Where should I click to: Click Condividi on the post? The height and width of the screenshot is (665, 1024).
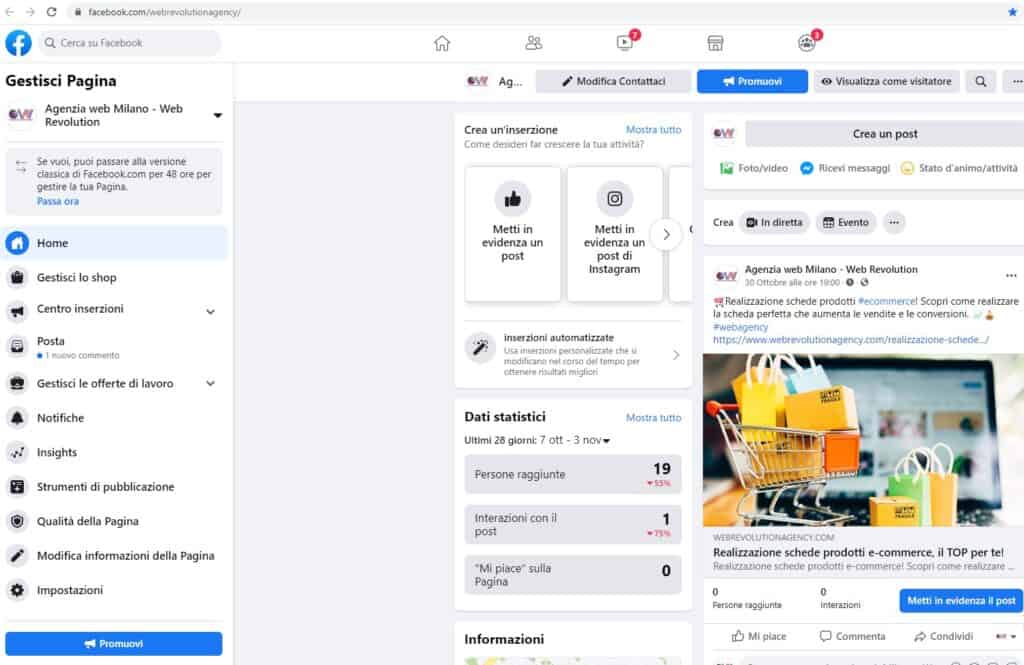pos(944,636)
